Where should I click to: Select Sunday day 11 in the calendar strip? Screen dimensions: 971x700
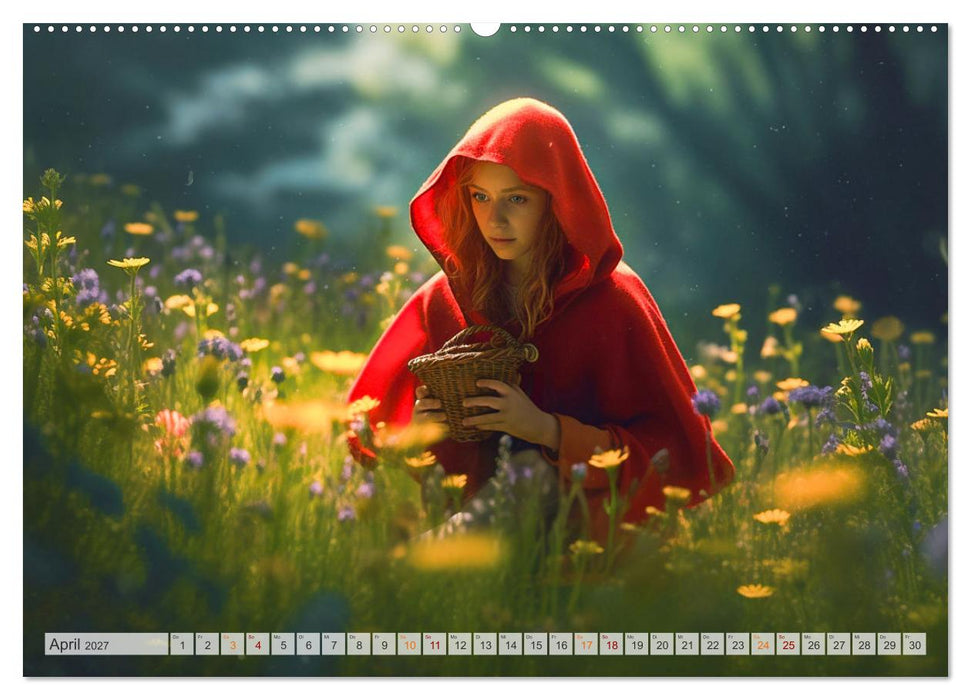coord(435,644)
